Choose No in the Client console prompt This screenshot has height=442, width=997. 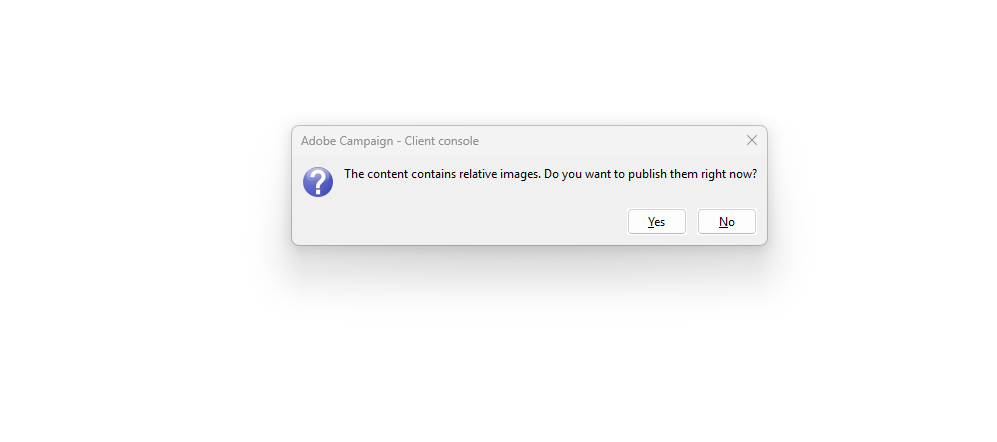[x=726, y=222]
